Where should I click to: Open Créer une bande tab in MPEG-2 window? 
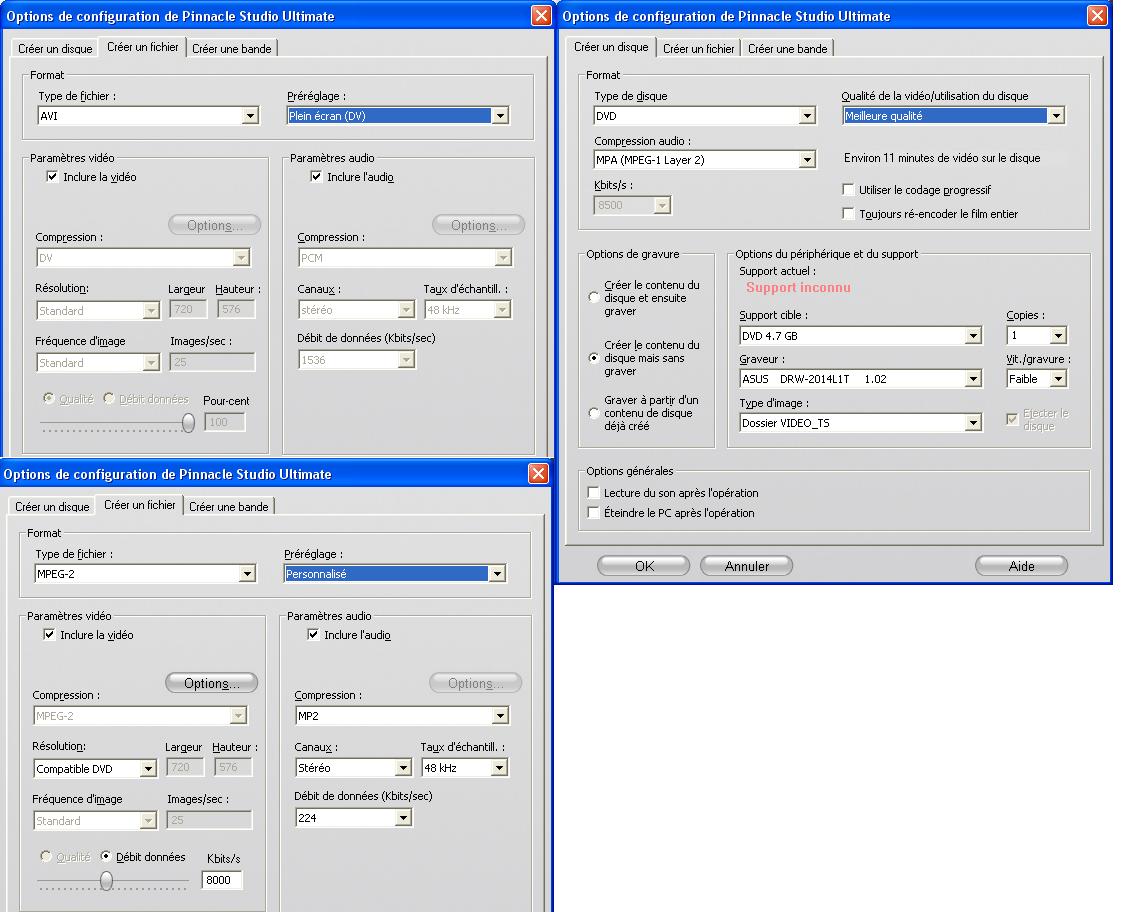click(x=228, y=507)
